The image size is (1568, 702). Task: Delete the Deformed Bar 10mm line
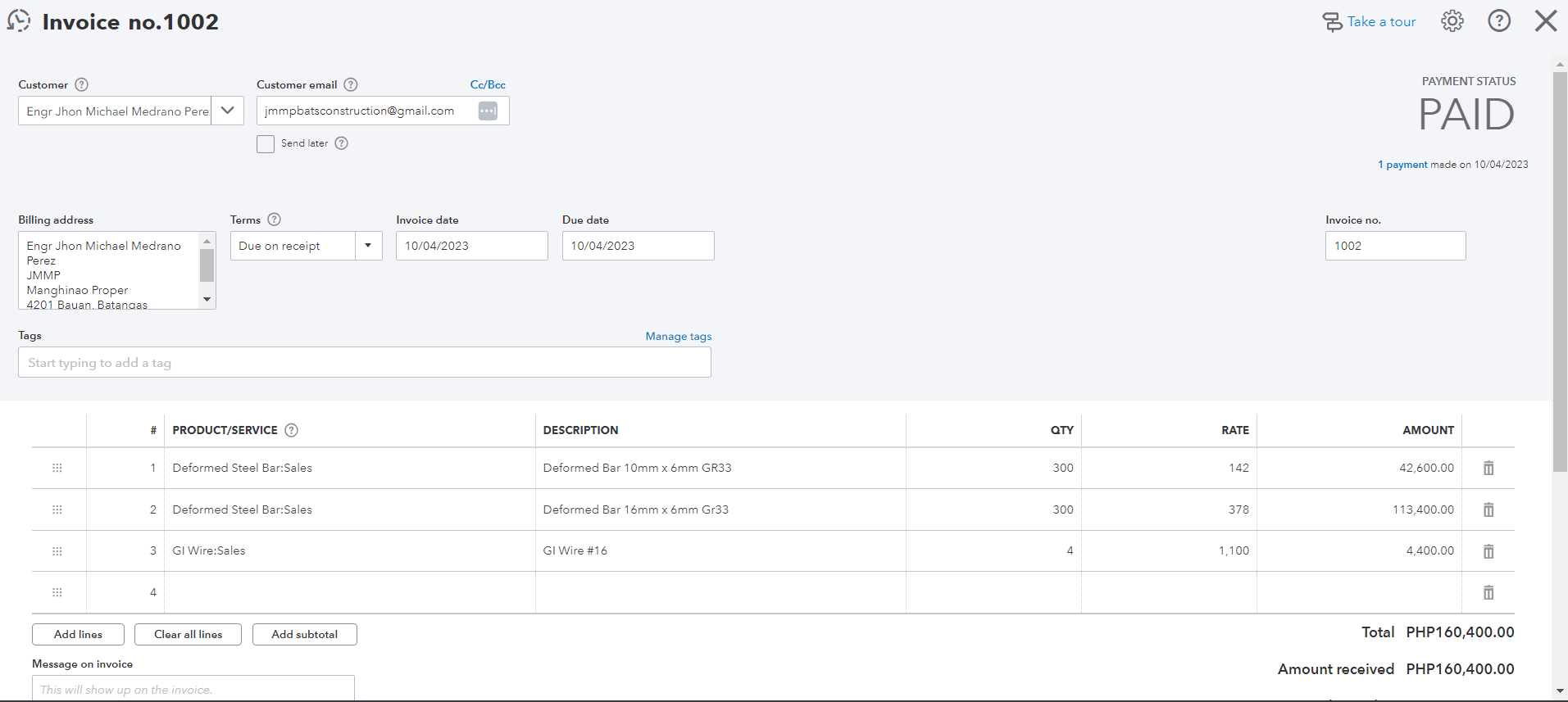coord(1488,469)
